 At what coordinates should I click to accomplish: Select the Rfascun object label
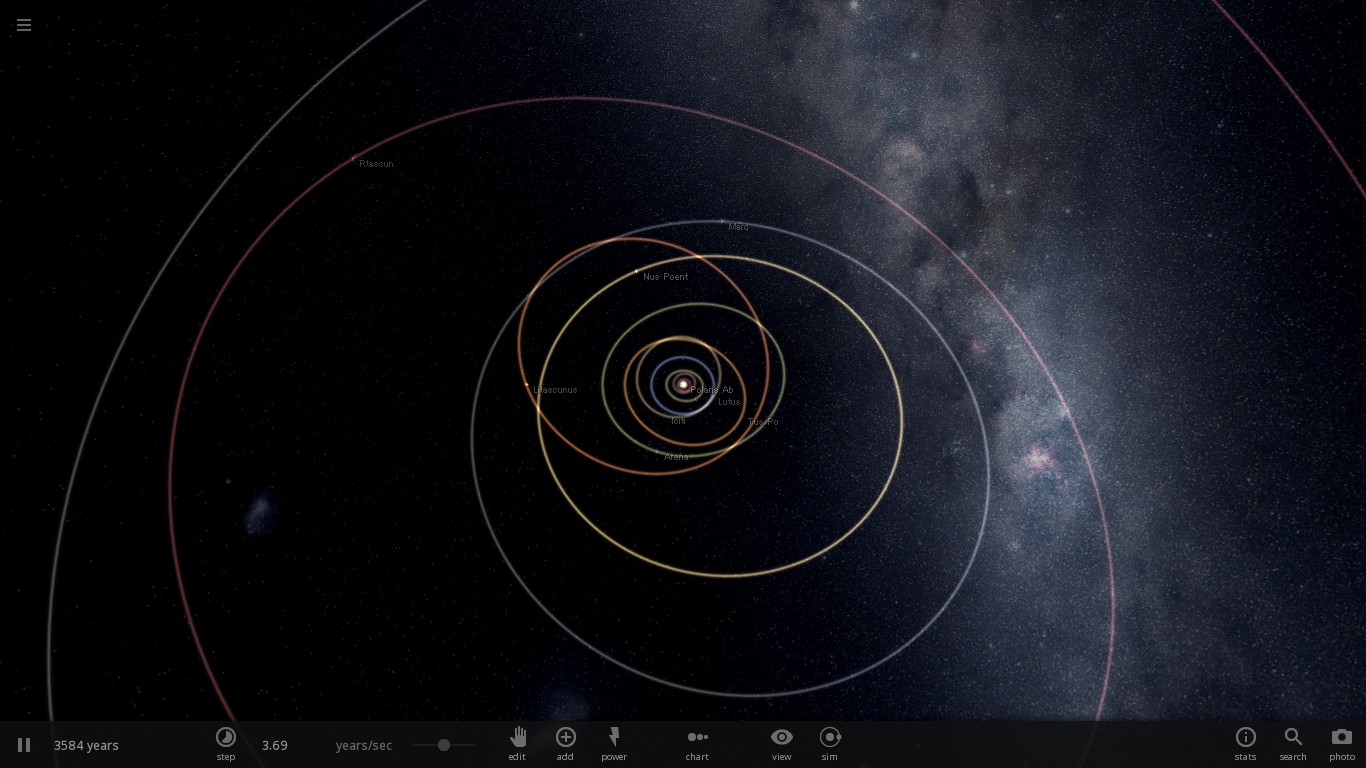tap(376, 163)
